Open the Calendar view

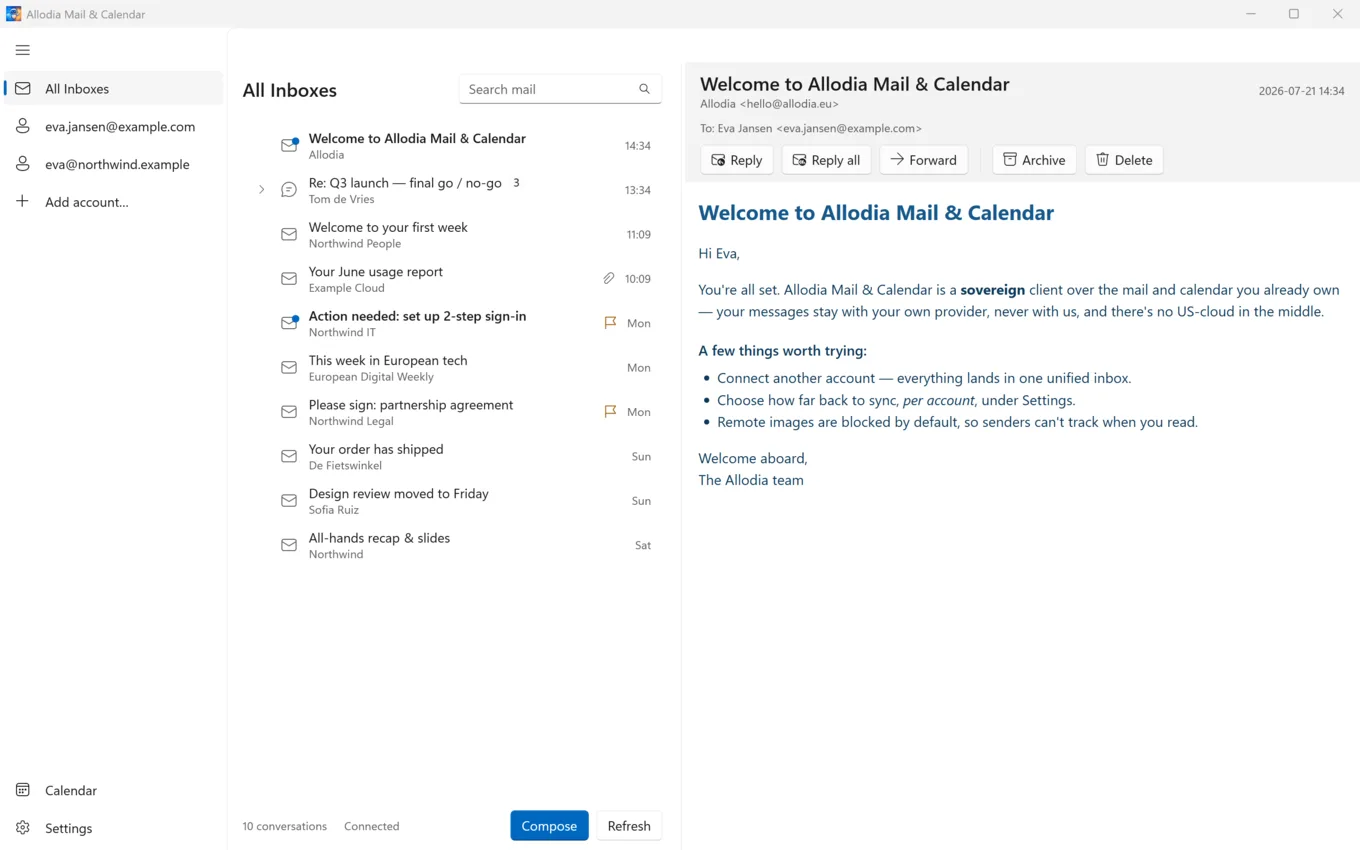tap(114, 790)
